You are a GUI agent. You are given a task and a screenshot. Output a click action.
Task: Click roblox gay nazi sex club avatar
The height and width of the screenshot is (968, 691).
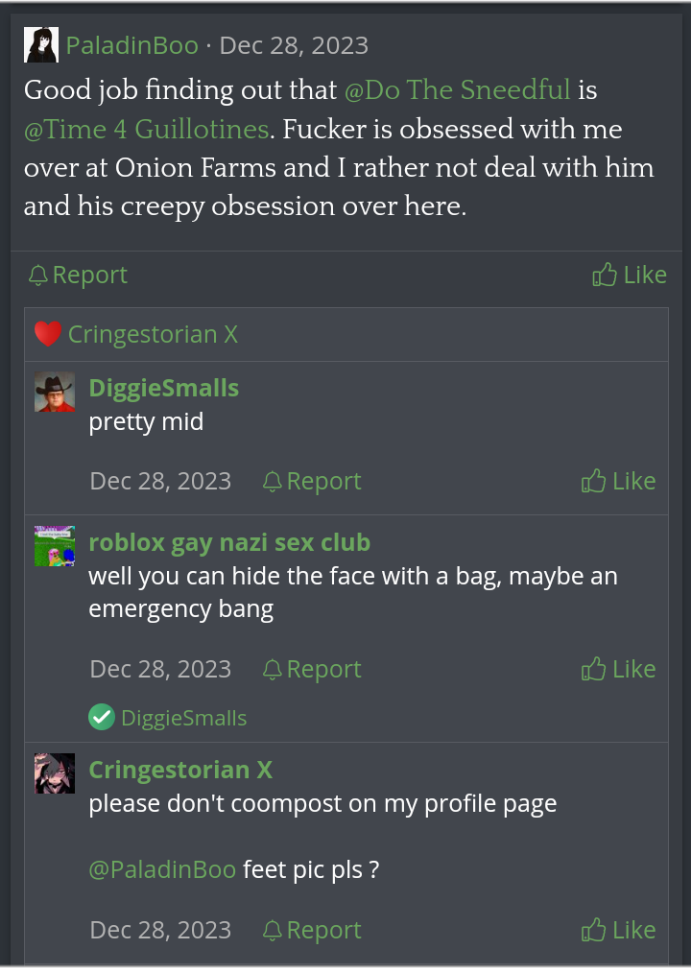(x=55, y=546)
